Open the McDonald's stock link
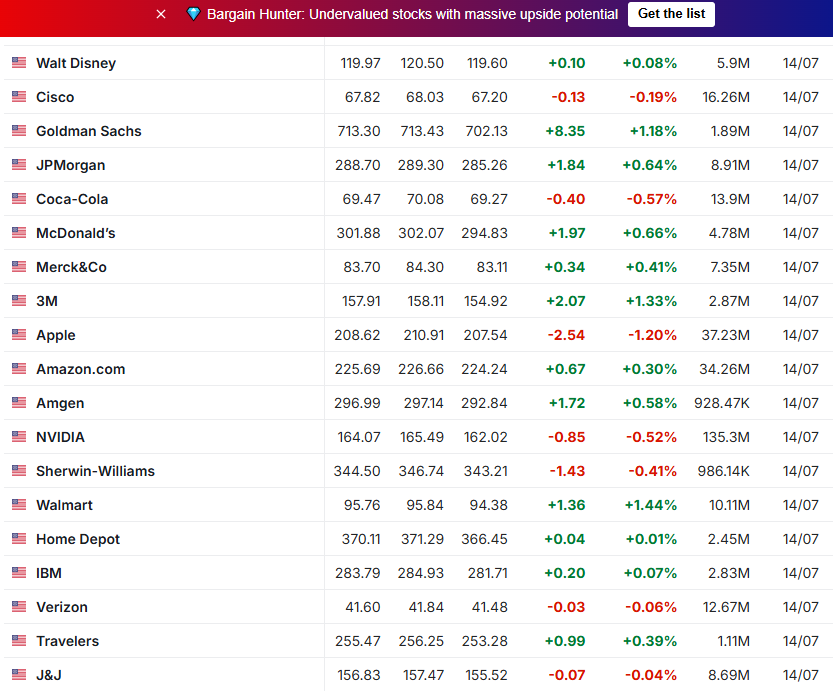The image size is (833, 691). [x=75, y=233]
